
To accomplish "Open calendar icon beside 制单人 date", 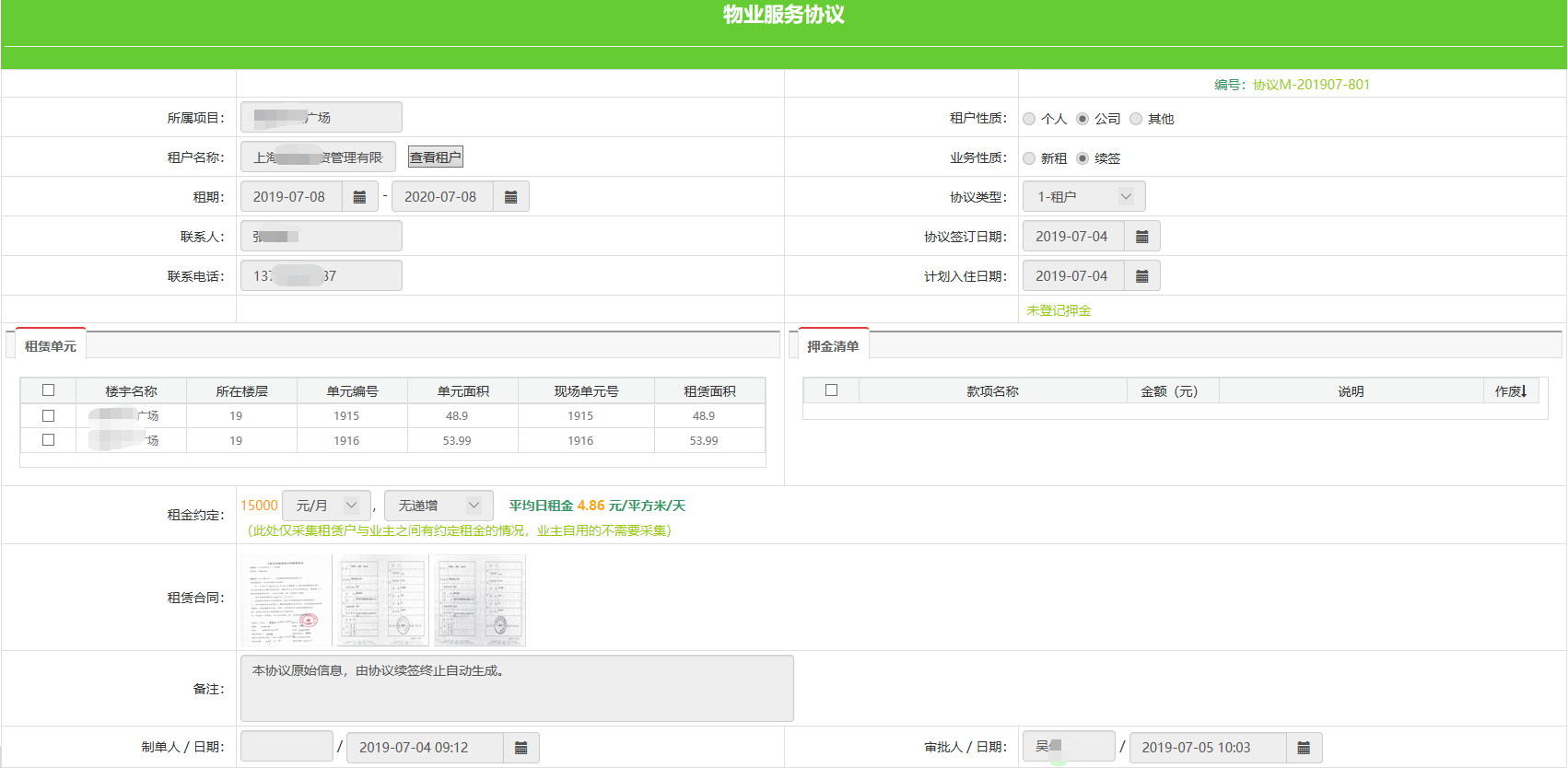I will [521, 748].
